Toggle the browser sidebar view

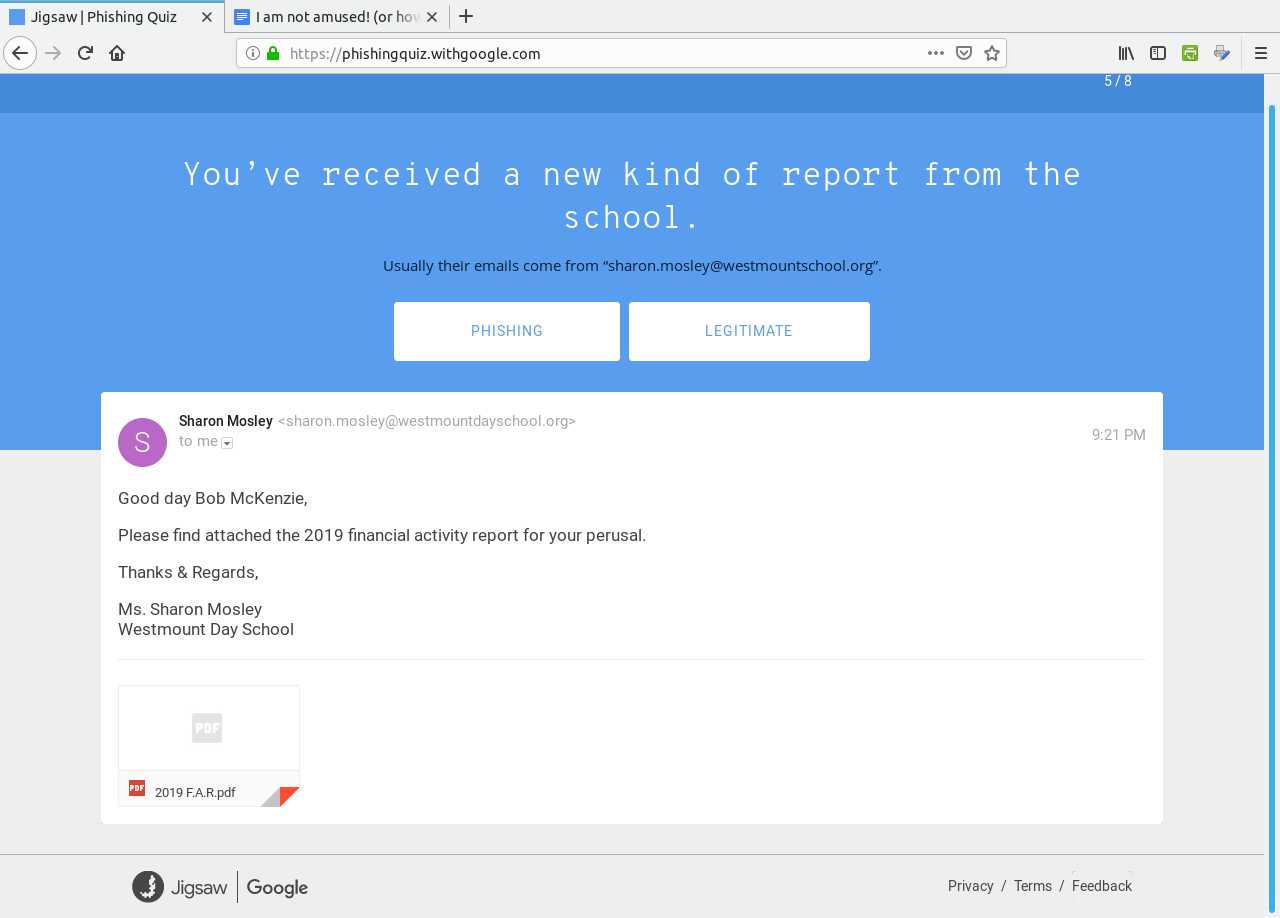(x=1158, y=53)
